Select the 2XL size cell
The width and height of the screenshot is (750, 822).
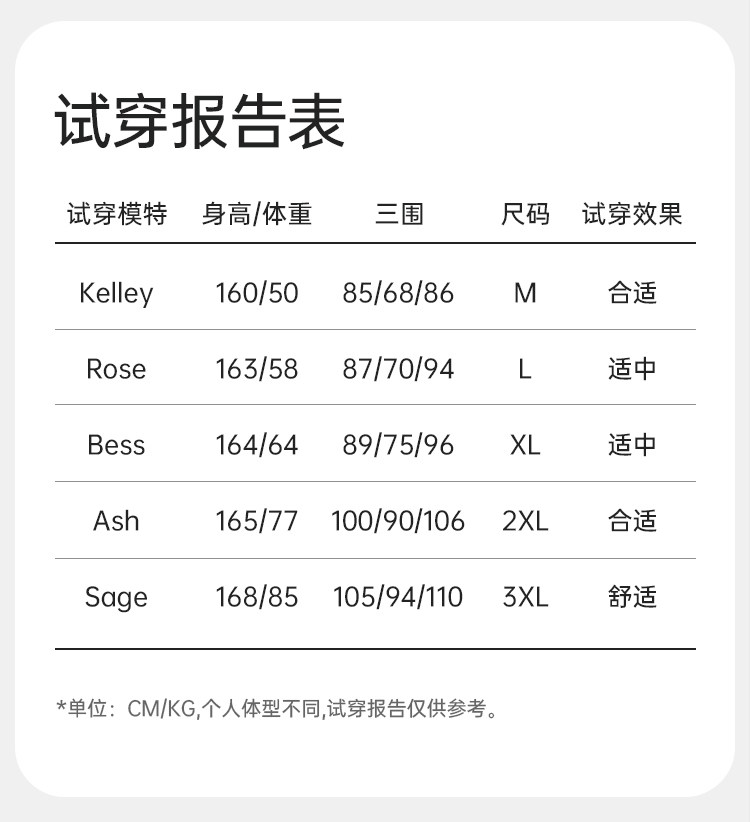[525, 521]
